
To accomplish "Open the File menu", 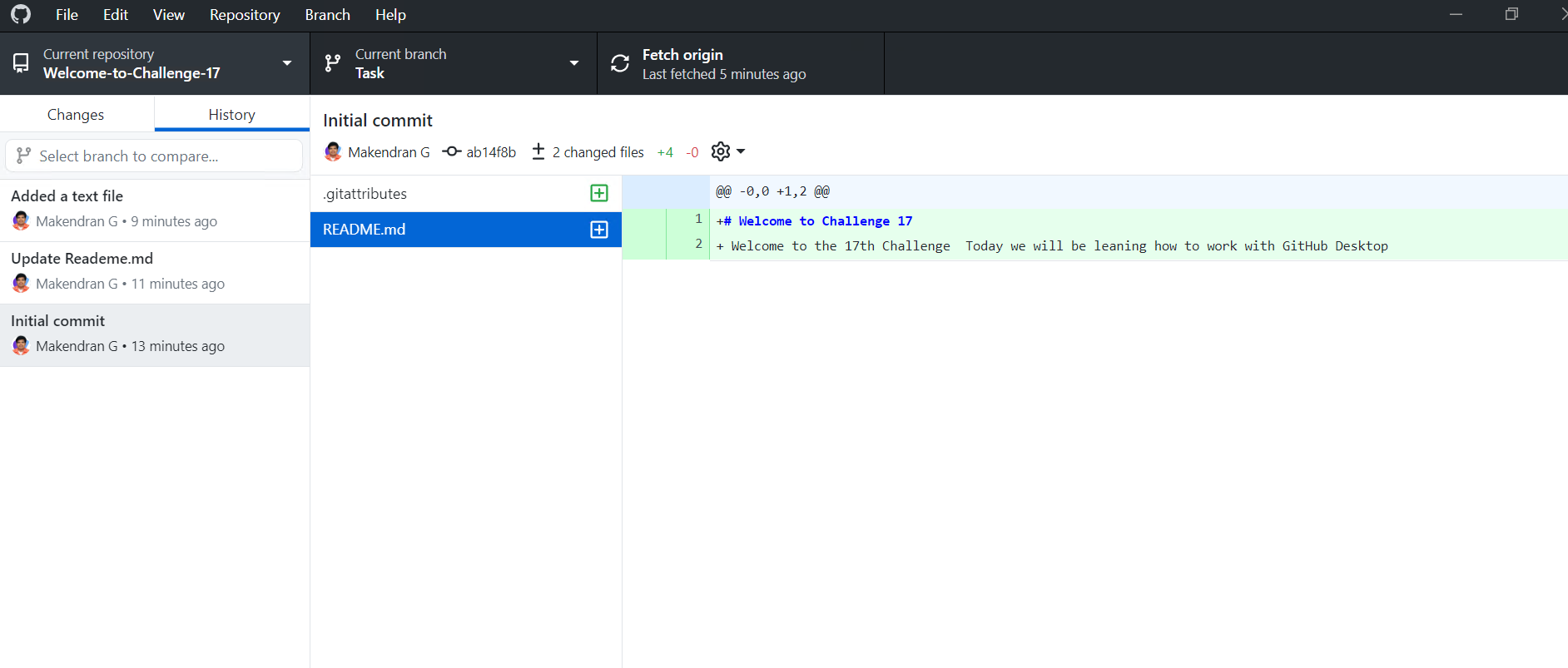I will 67,15.
